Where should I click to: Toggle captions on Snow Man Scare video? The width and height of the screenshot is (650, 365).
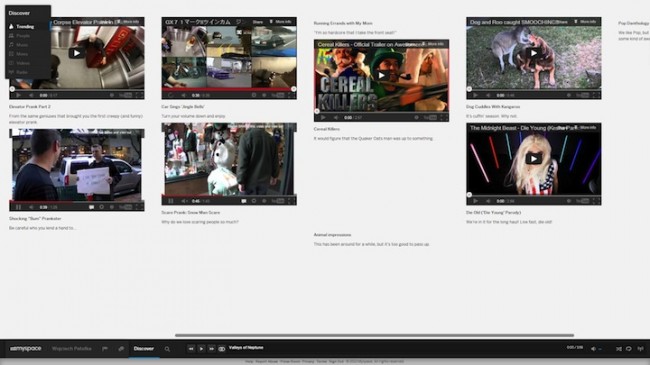pyautogui.click(x=244, y=201)
